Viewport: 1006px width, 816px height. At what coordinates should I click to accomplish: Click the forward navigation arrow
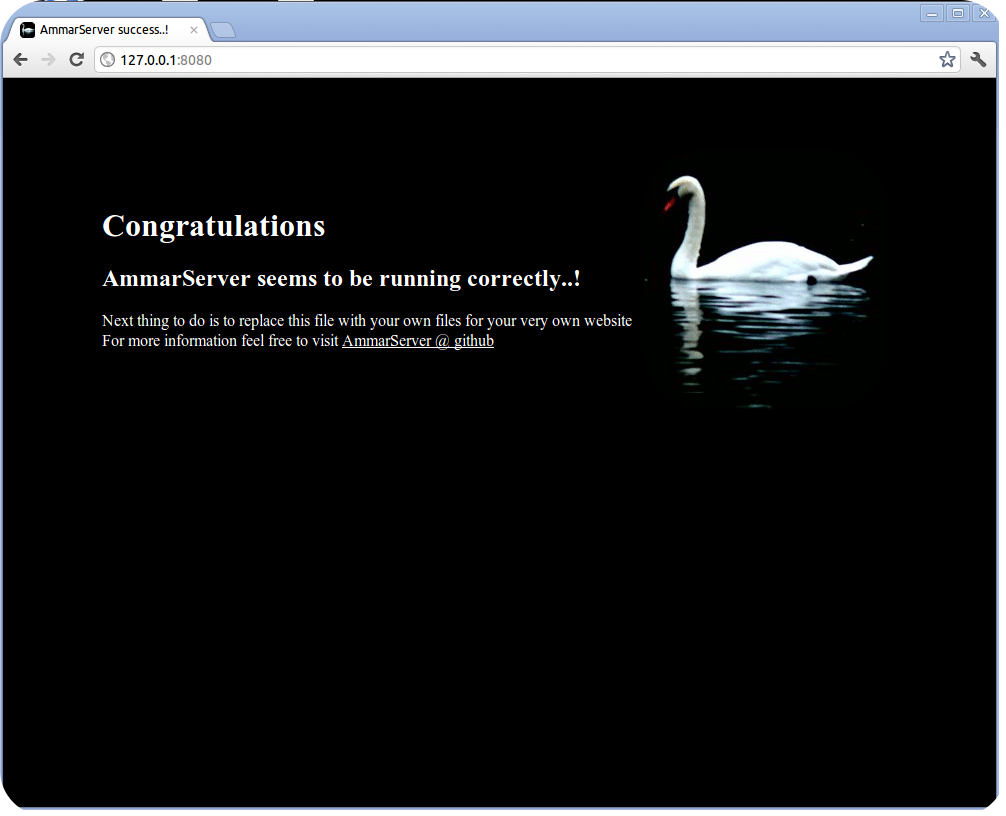(x=48, y=60)
